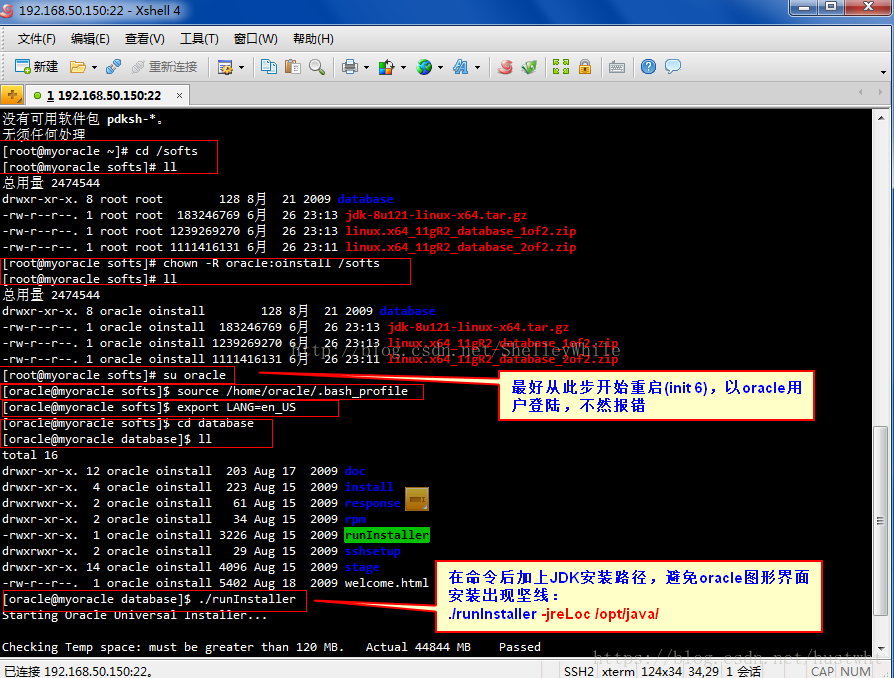Close the 192.168.50.150:22 tab
894x678 pixels.
tap(179, 95)
